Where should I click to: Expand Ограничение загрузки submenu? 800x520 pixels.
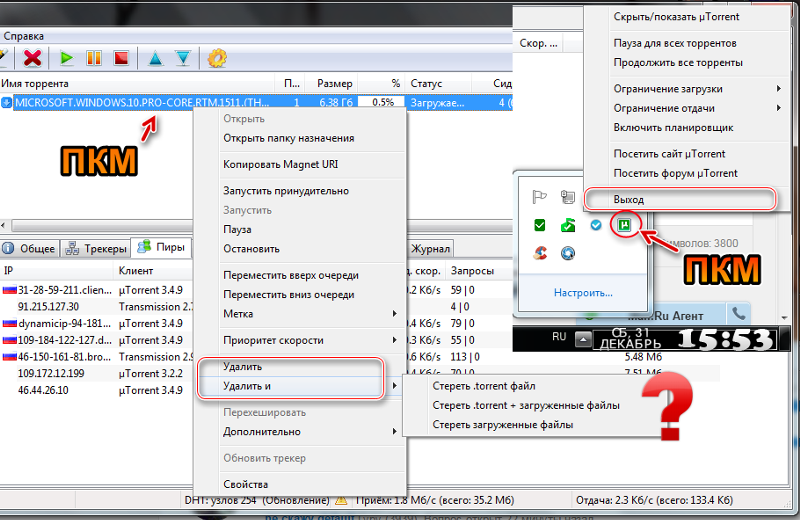click(x=687, y=89)
